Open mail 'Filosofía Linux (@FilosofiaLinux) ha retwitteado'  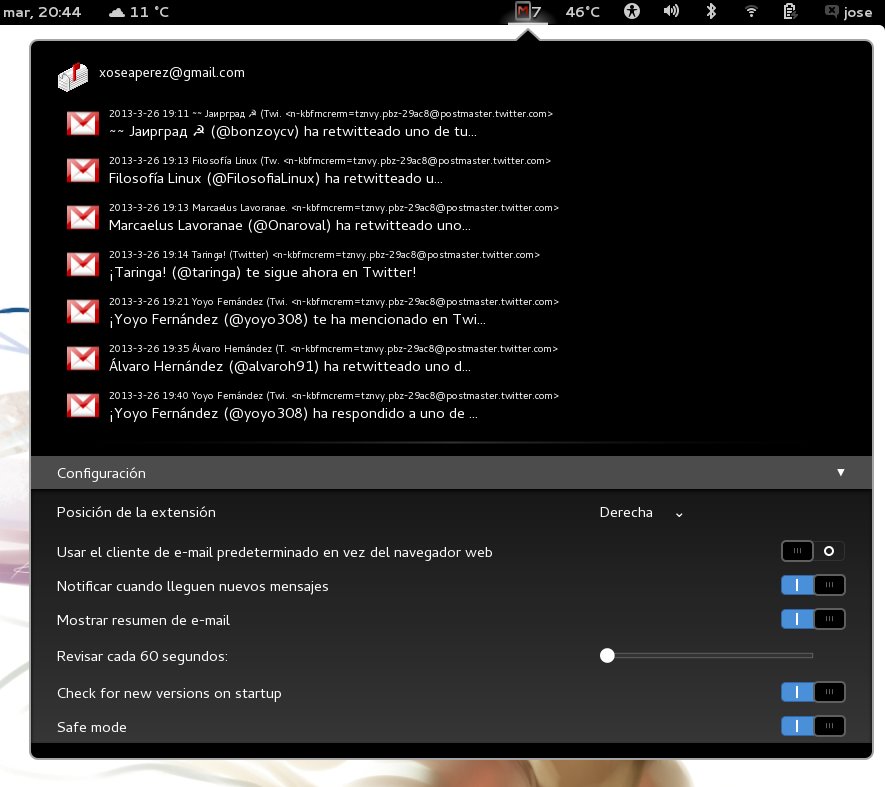pyautogui.click(x=275, y=178)
